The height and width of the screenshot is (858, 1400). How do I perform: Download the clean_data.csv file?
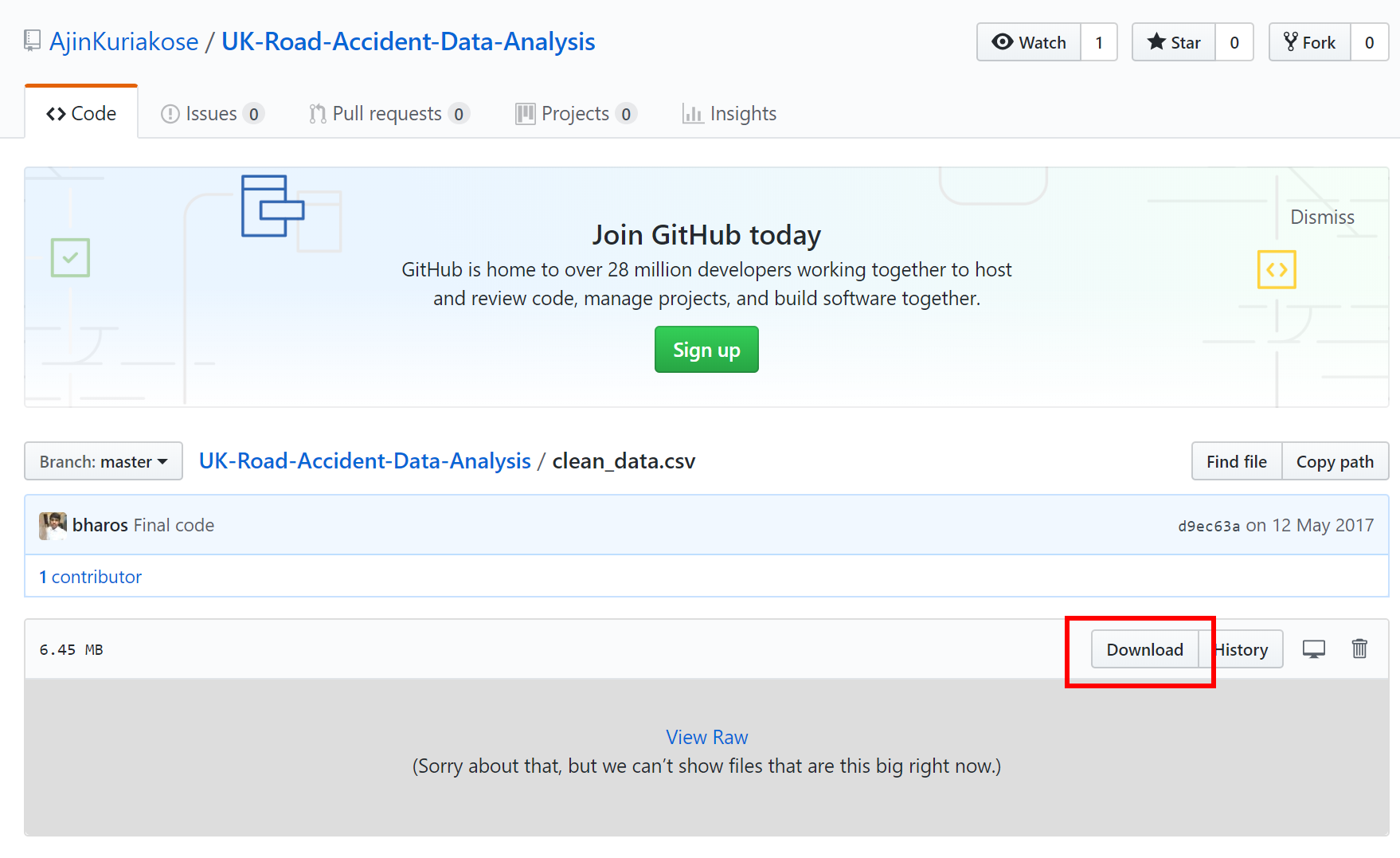pos(1144,649)
